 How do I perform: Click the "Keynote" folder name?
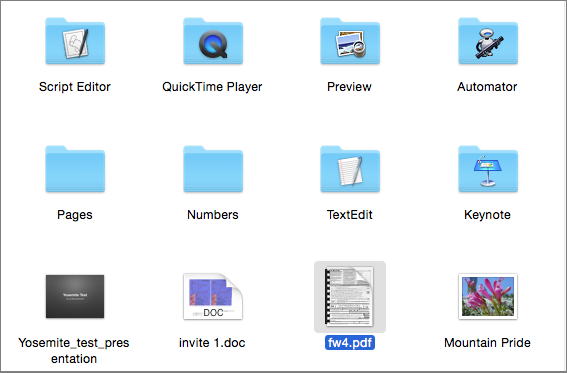(x=487, y=215)
